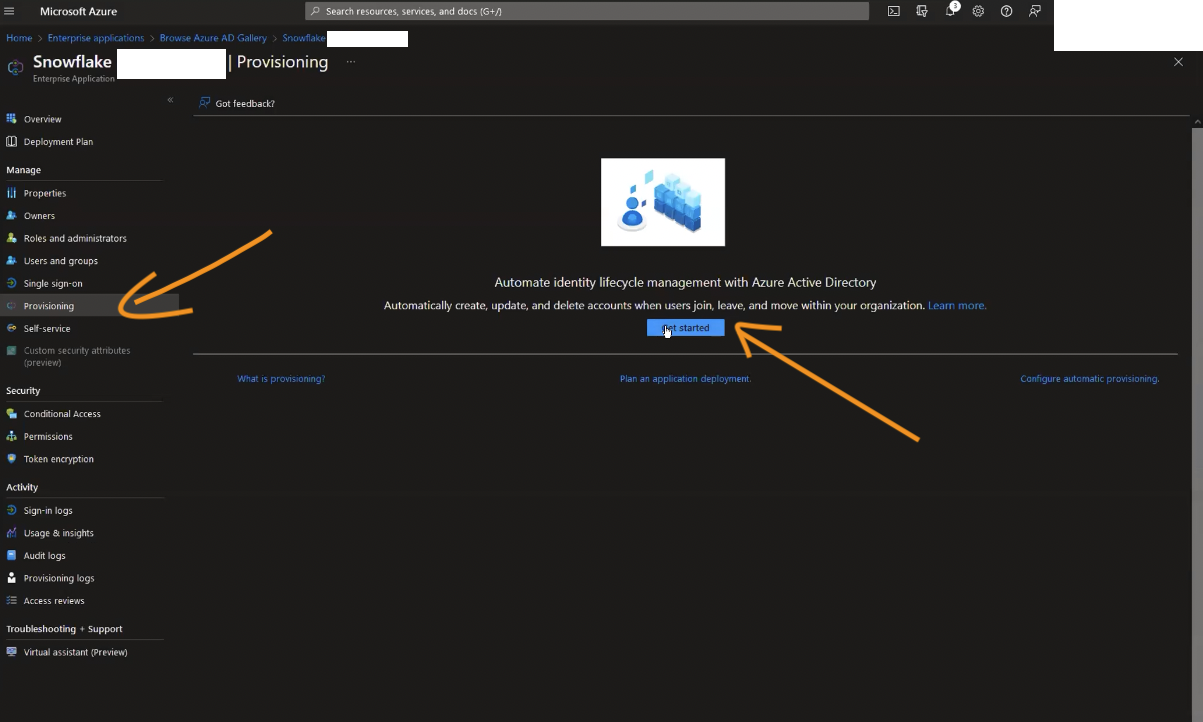Click the Single sign-on icon
Image resolution: width=1203 pixels, height=722 pixels.
pyautogui.click(x=12, y=284)
